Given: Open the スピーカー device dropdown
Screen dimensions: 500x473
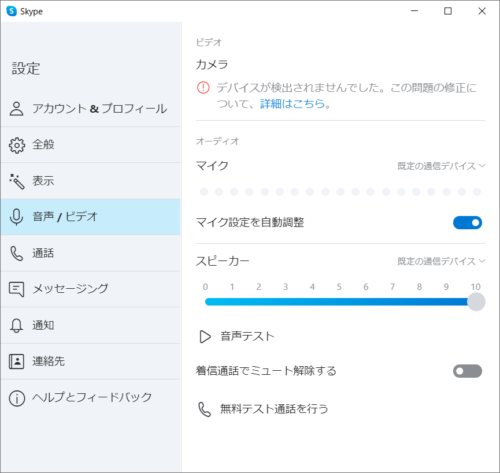Looking at the screenshot, I should (x=441, y=261).
